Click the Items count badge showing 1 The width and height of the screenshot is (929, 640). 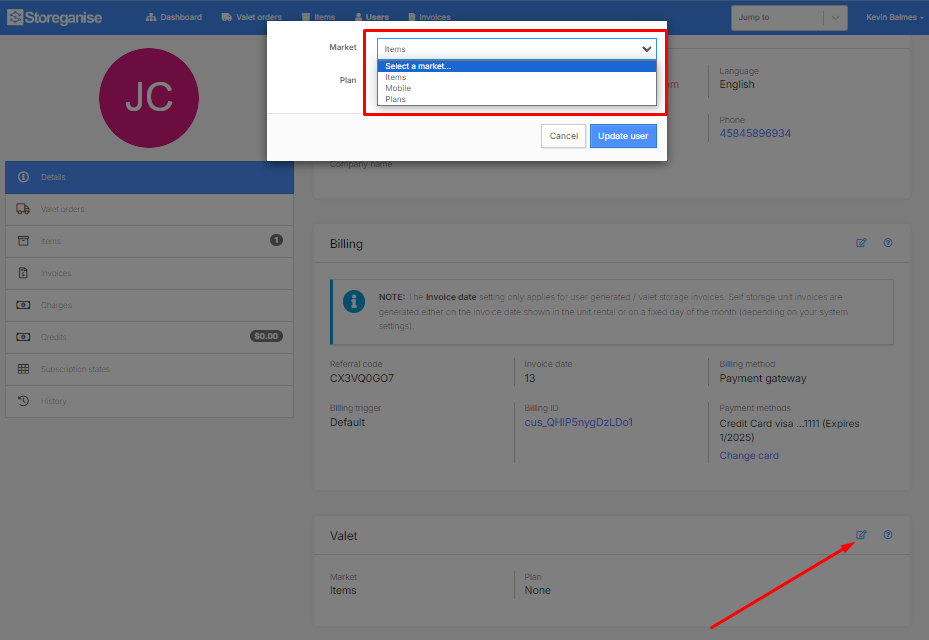(276, 240)
